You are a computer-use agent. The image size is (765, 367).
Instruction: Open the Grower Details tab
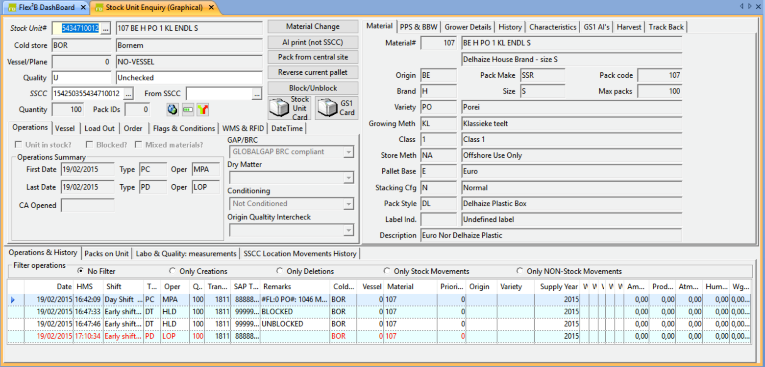468,27
